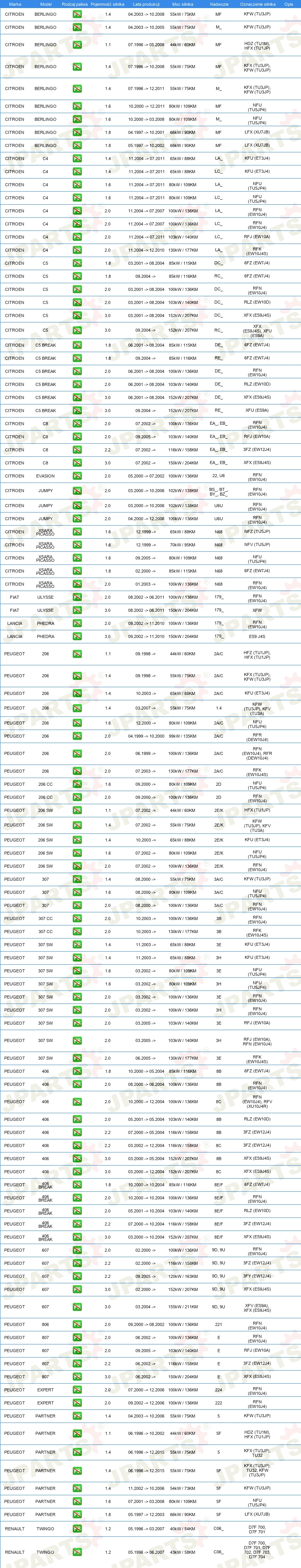
Task: Select the 221 body code cell
Action: [x=219, y=1324]
